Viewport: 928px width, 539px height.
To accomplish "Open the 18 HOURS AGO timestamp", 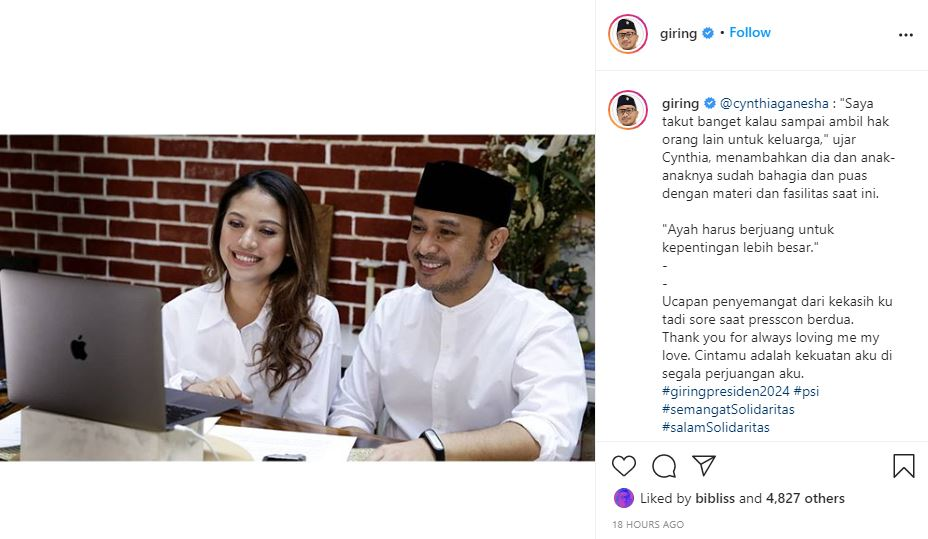I will (x=648, y=524).
